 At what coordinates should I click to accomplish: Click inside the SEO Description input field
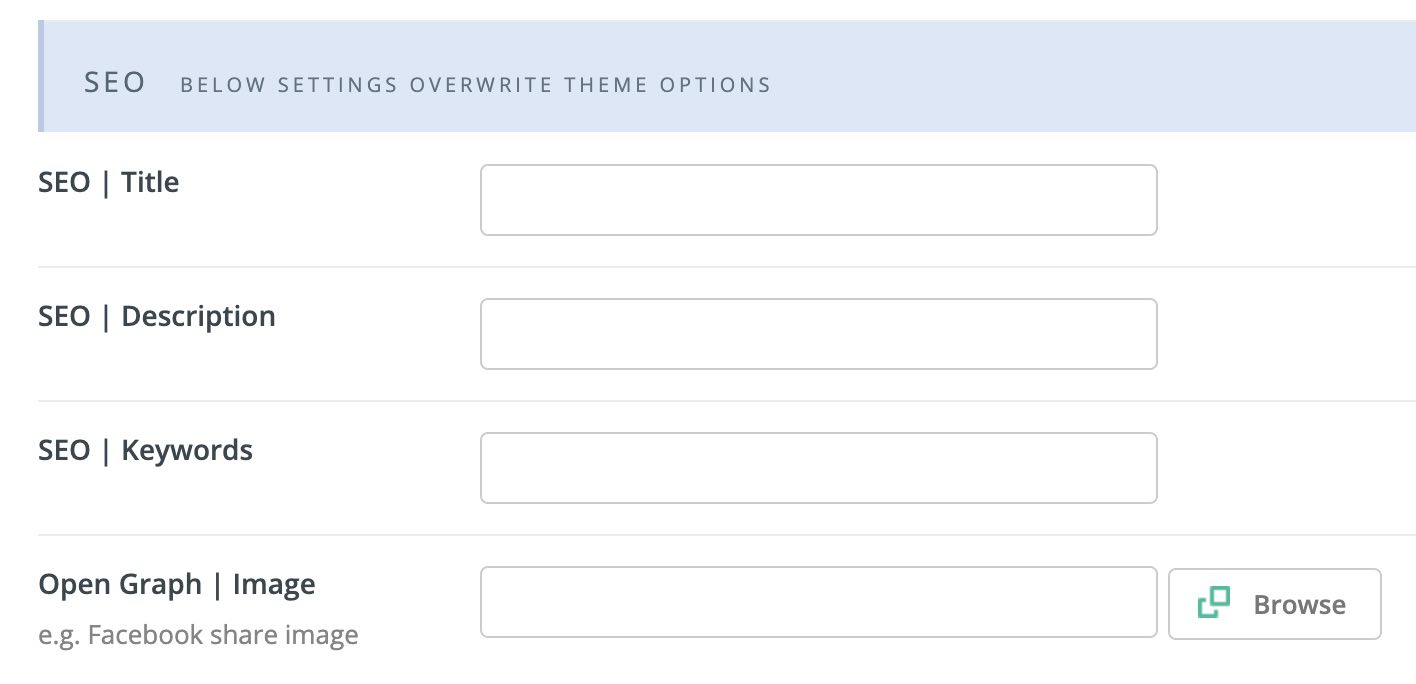tap(818, 334)
